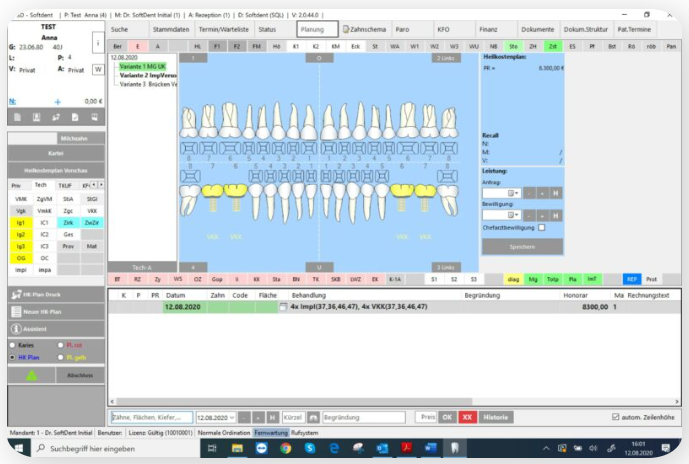Select the Karies radio button

[x=12, y=345]
